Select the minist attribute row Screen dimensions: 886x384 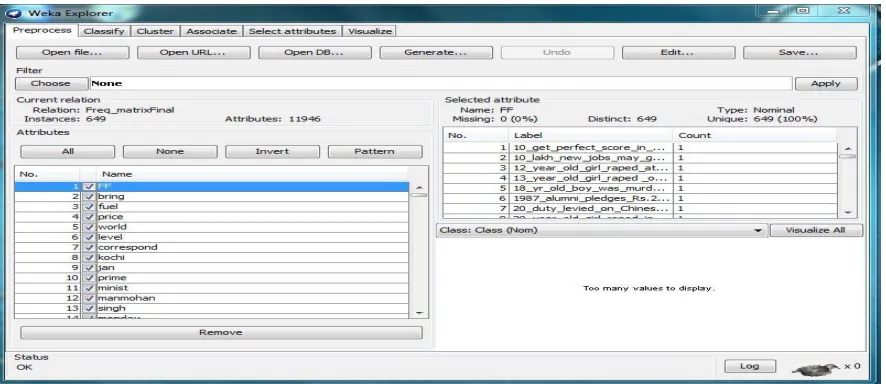coord(211,288)
